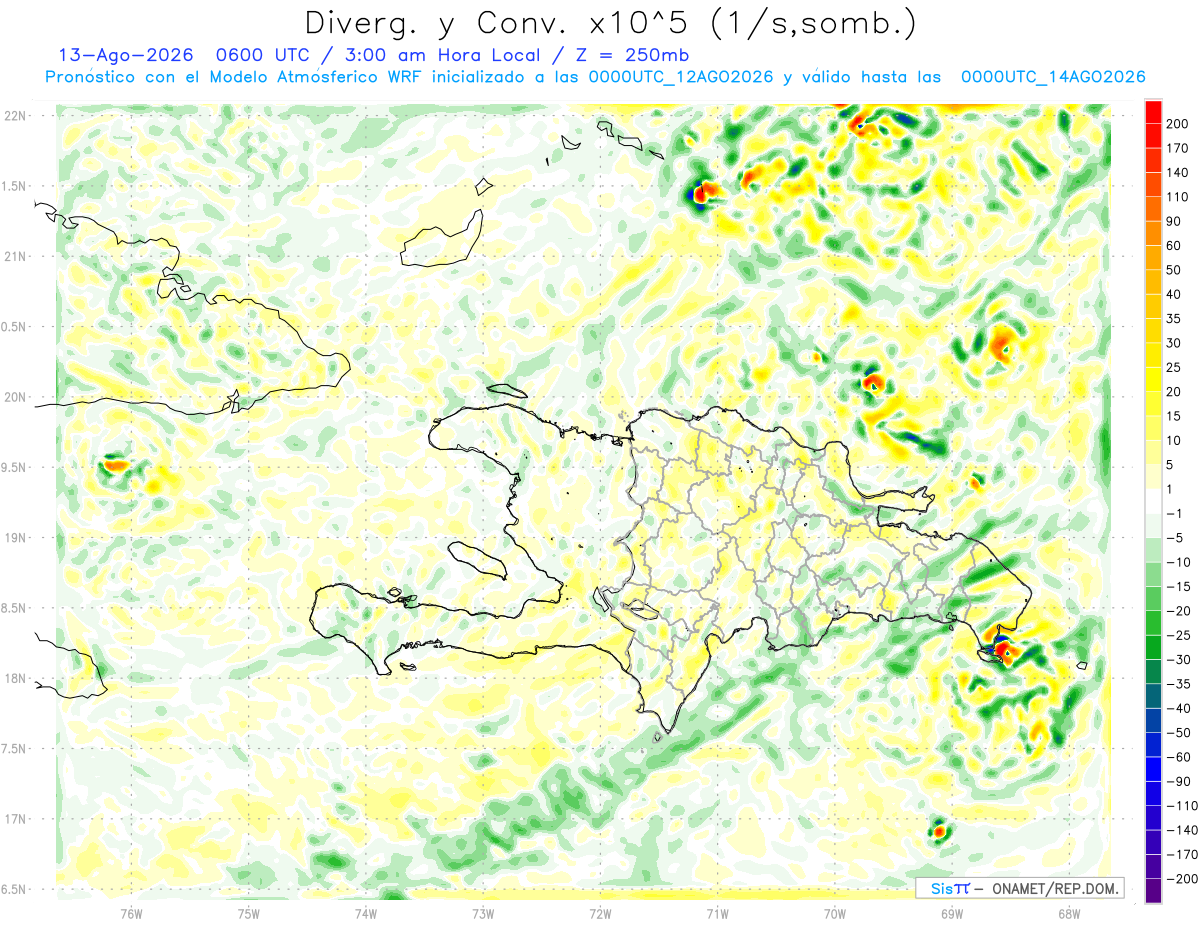Click the -20 color scale value
This screenshot has height=927, width=1200.
(x=1180, y=611)
